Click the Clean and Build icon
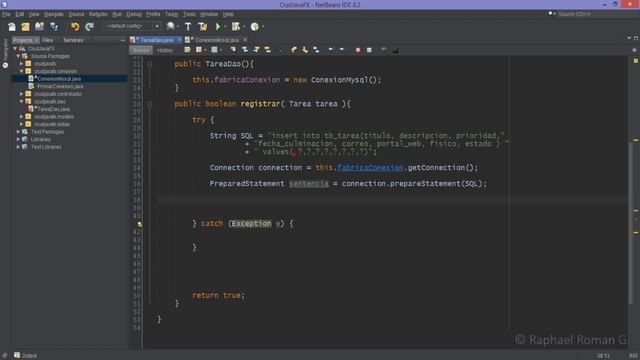 (x=202, y=27)
